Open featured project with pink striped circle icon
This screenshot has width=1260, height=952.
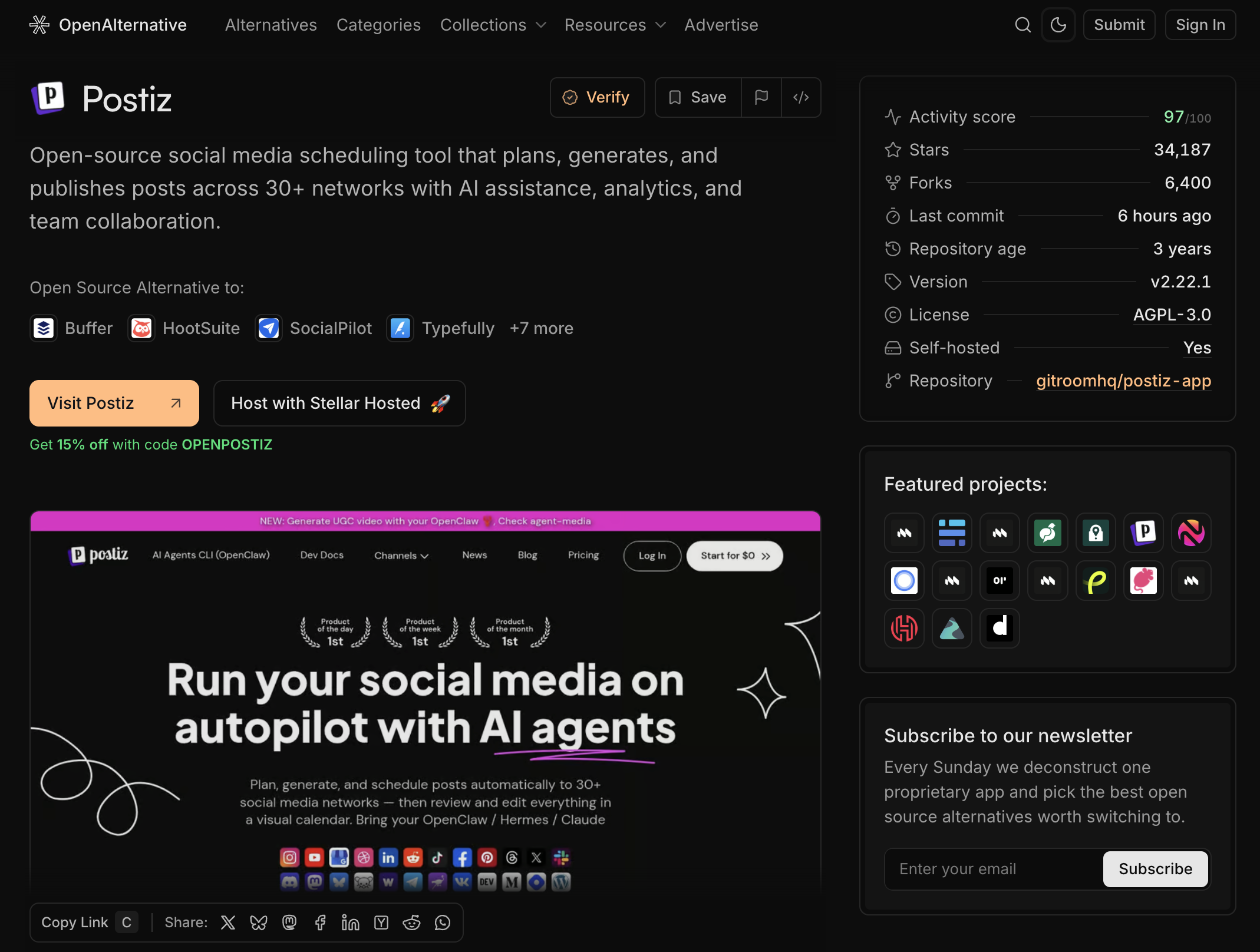click(x=1191, y=533)
